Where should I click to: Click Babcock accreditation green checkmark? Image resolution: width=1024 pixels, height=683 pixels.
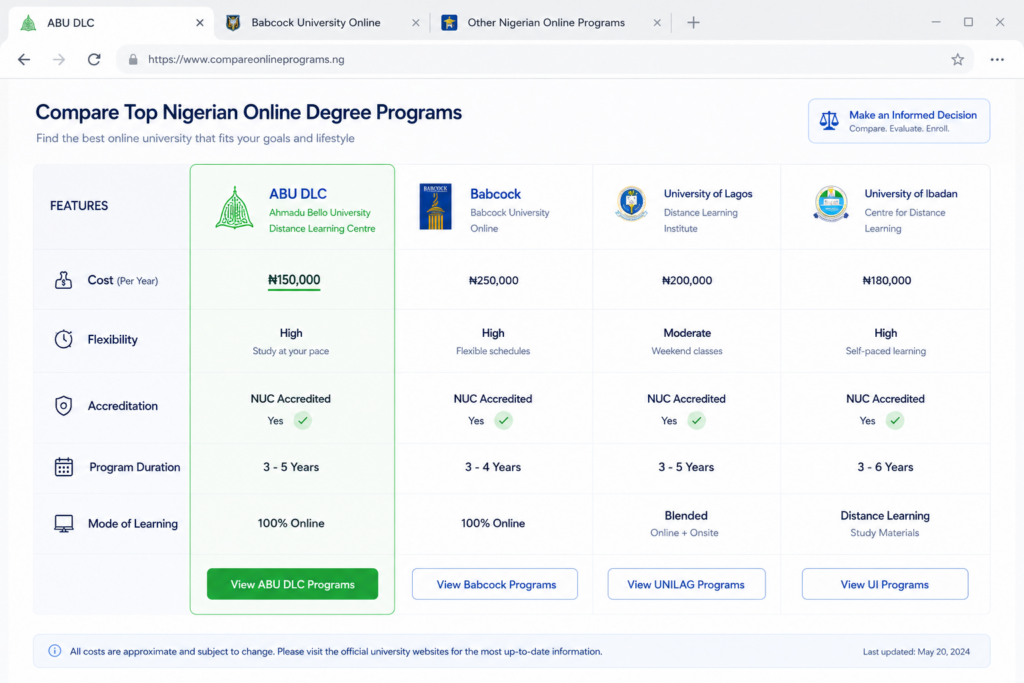click(x=503, y=421)
